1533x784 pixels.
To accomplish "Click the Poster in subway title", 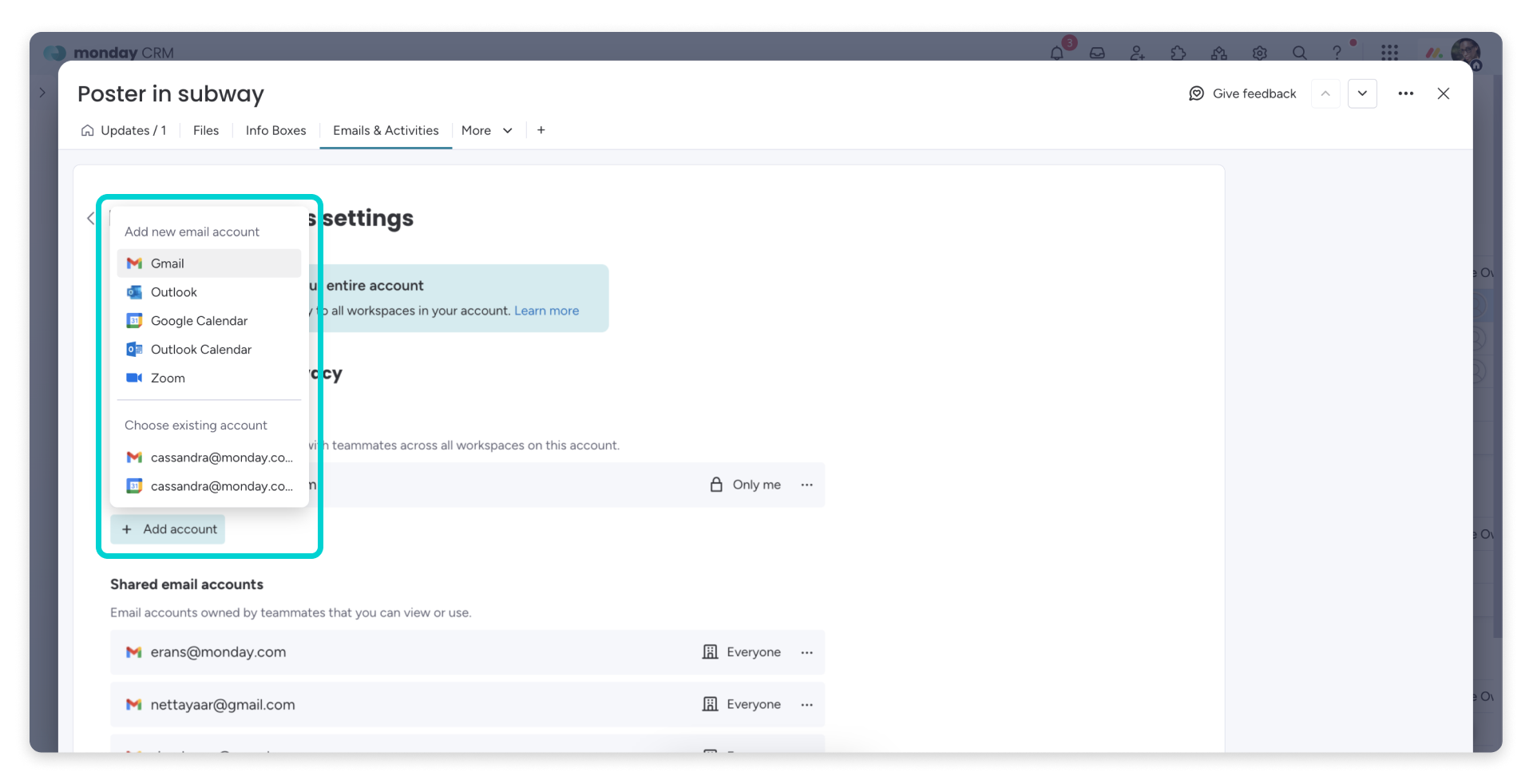I will click(171, 94).
